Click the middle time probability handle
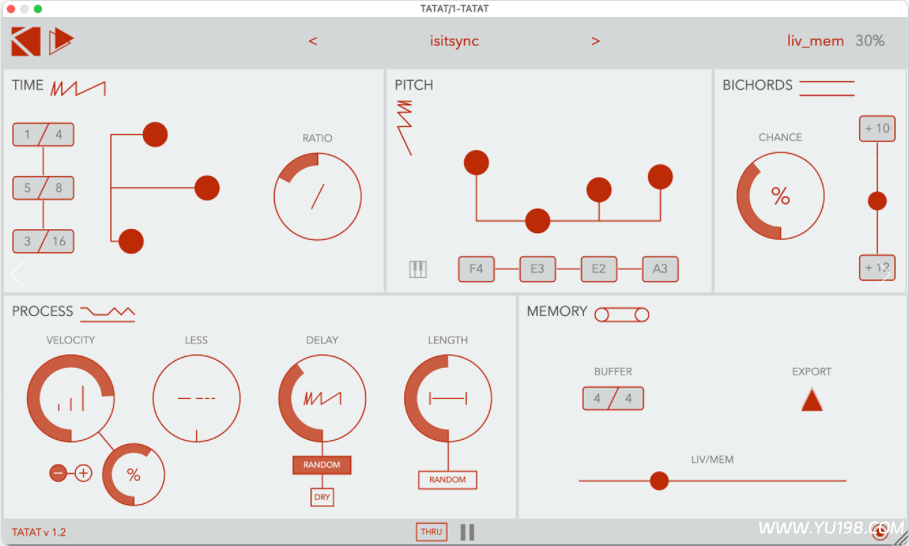The width and height of the screenshot is (909, 546). point(207,188)
